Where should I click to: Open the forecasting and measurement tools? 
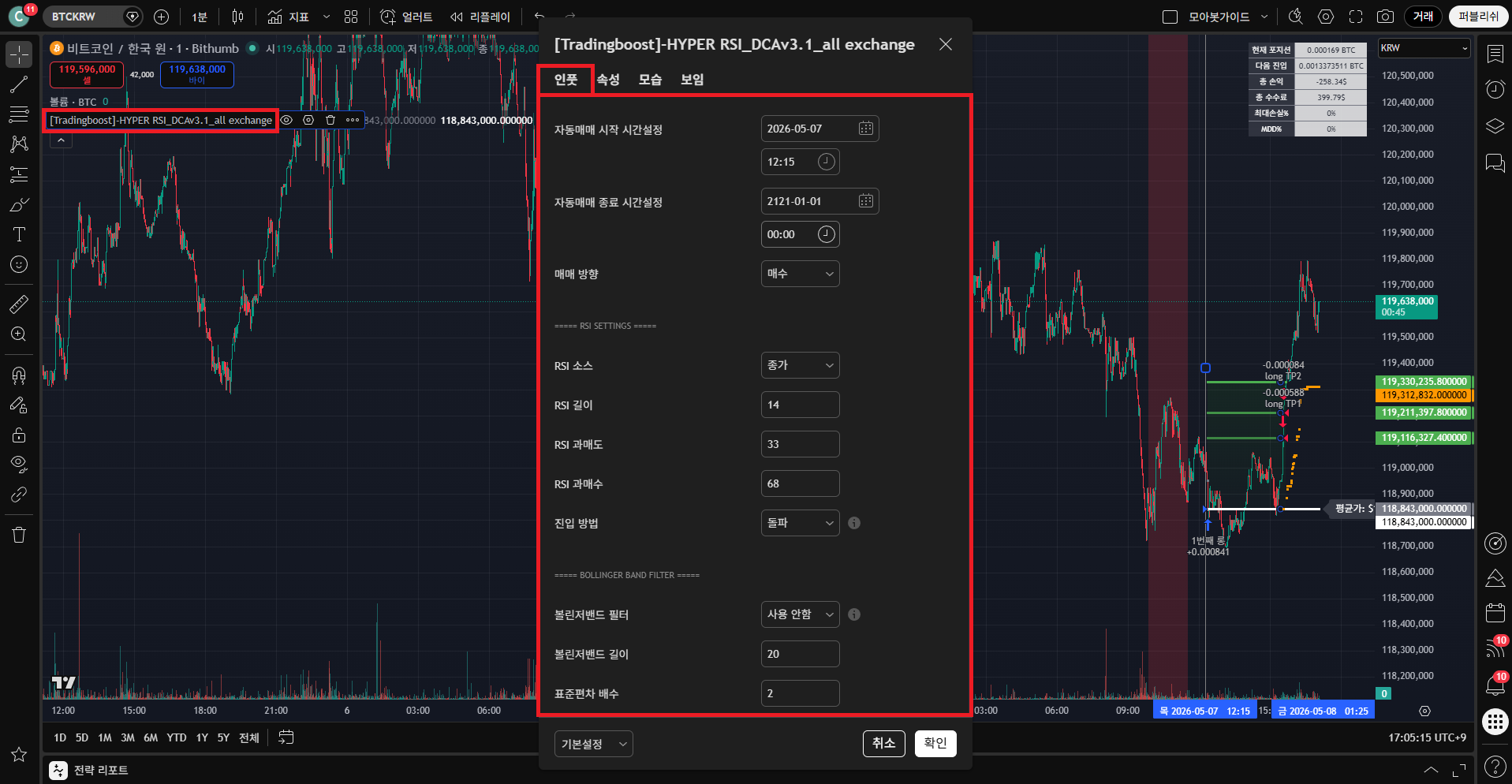(19, 174)
